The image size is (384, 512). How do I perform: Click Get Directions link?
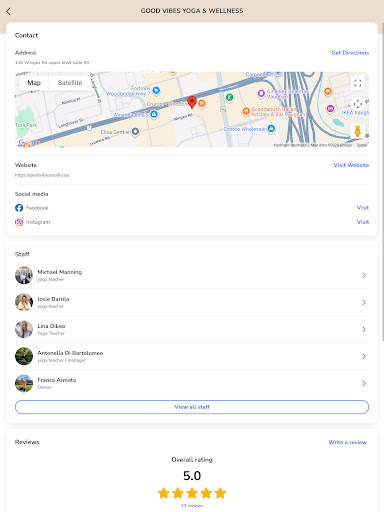[350, 53]
